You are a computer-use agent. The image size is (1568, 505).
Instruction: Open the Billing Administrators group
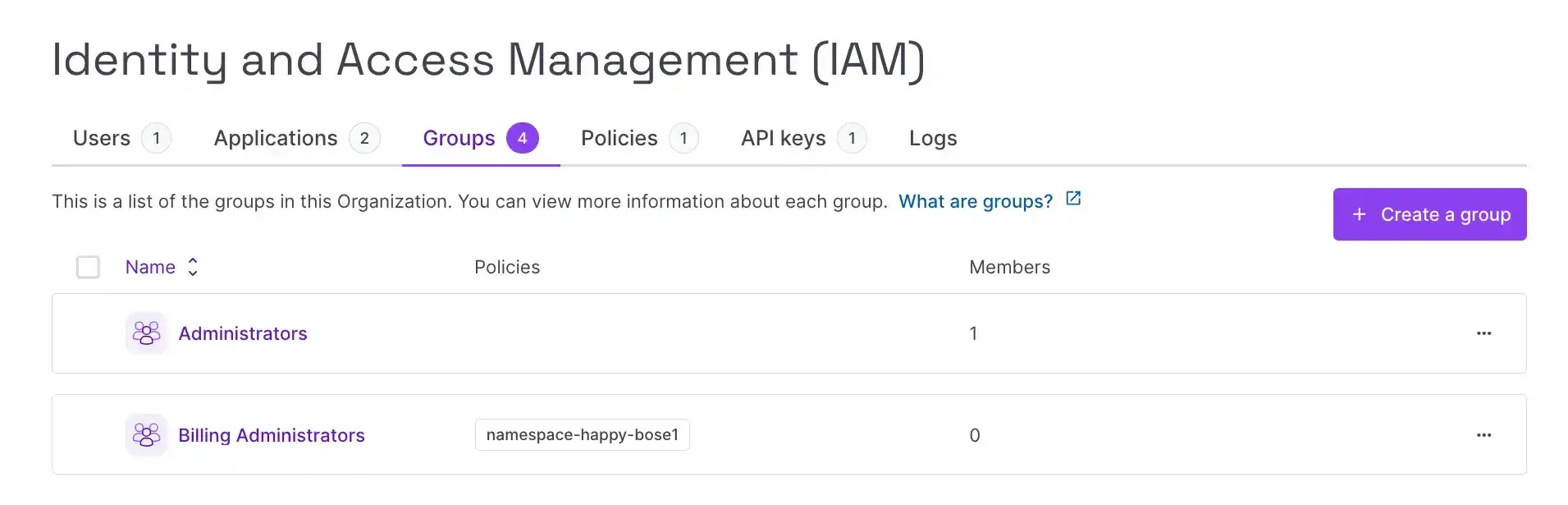272,435
